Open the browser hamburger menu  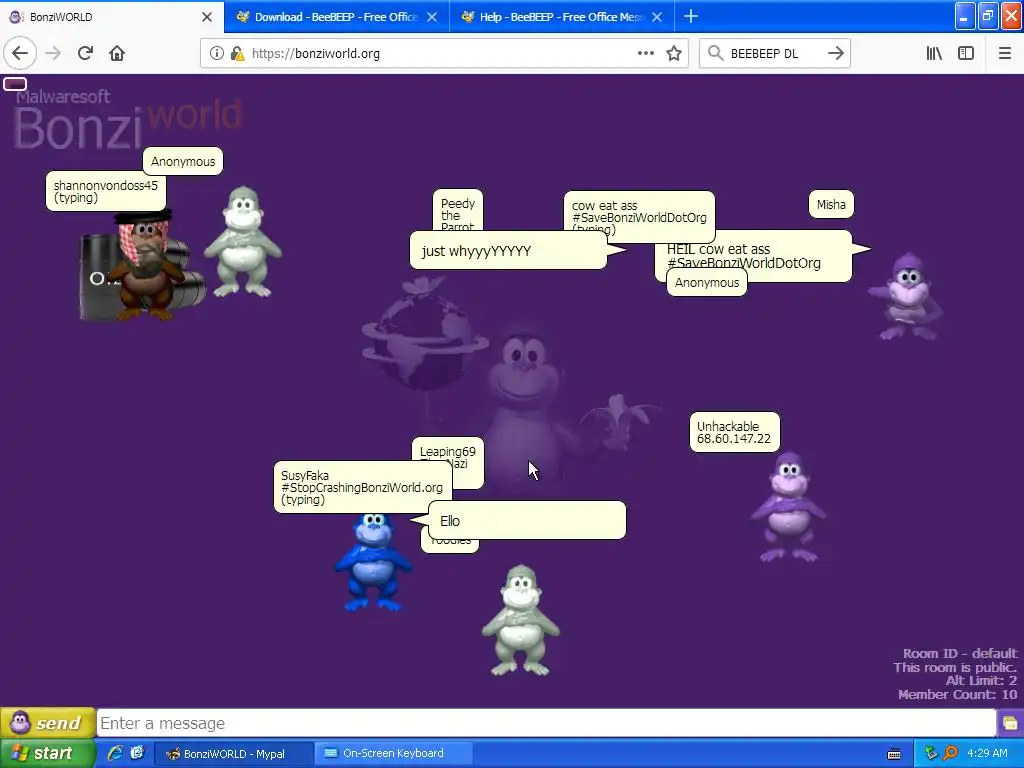point(1004,54)
